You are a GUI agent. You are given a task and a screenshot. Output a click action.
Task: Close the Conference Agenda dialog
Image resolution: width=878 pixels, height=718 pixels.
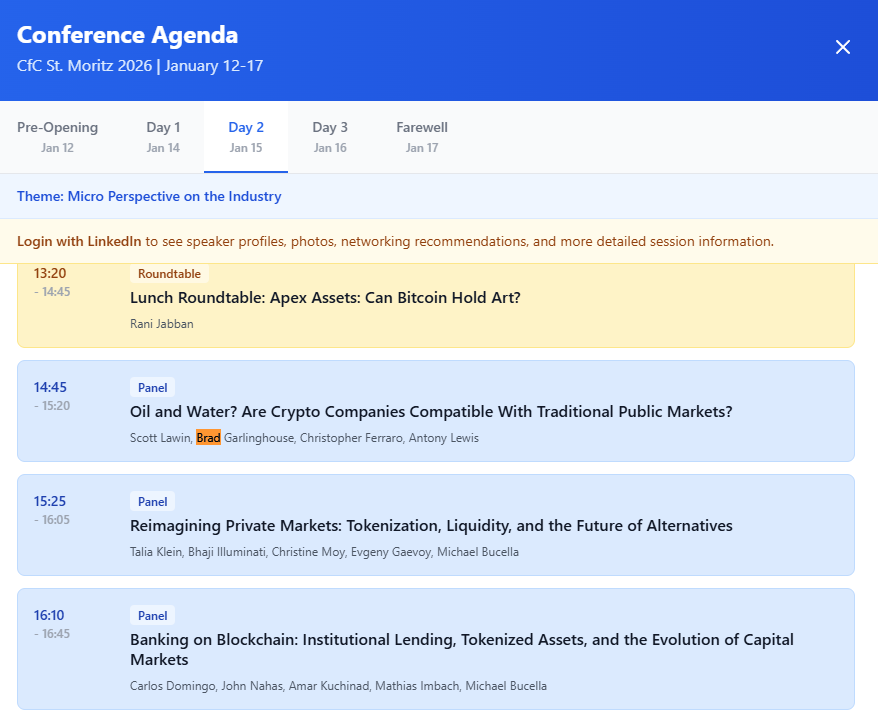coord(843,47)
